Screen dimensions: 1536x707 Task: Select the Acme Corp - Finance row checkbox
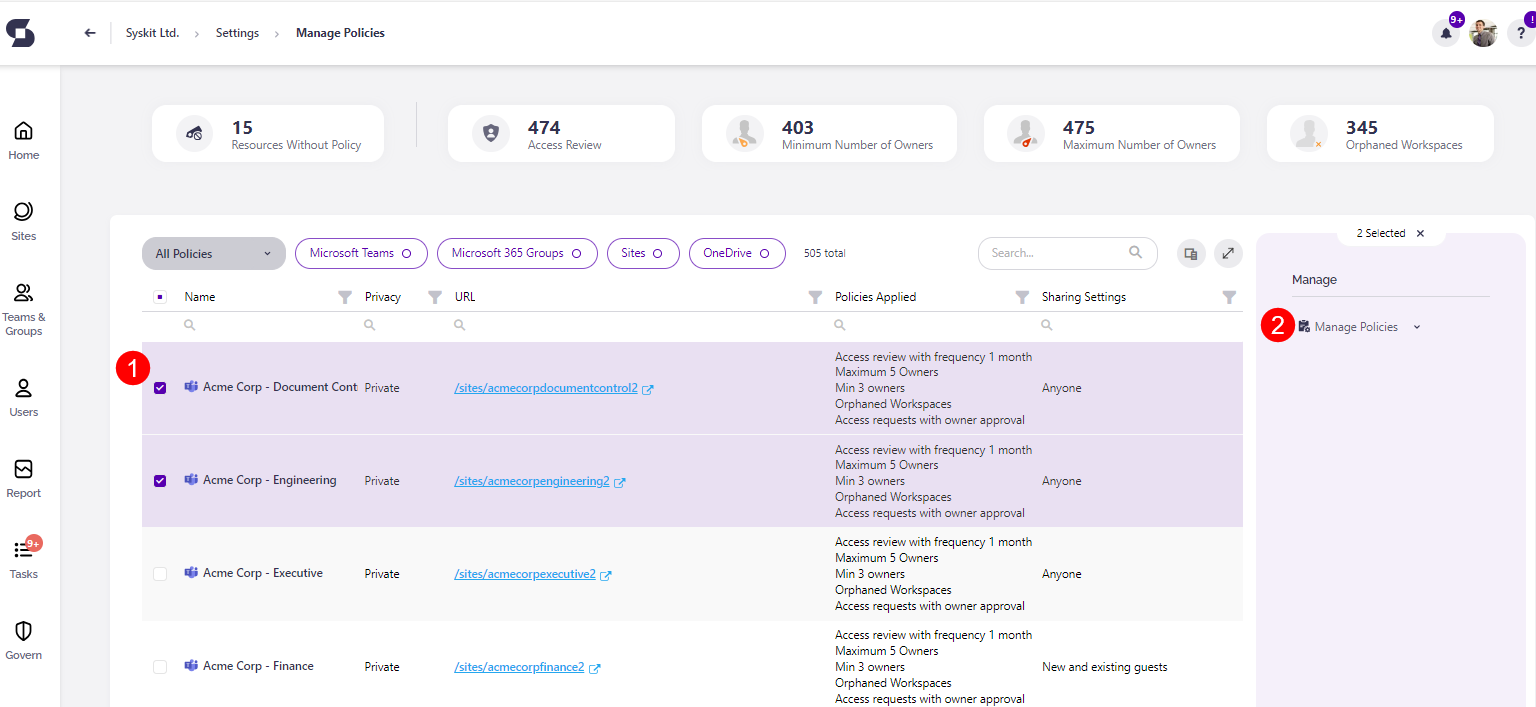tap(159, 666)
